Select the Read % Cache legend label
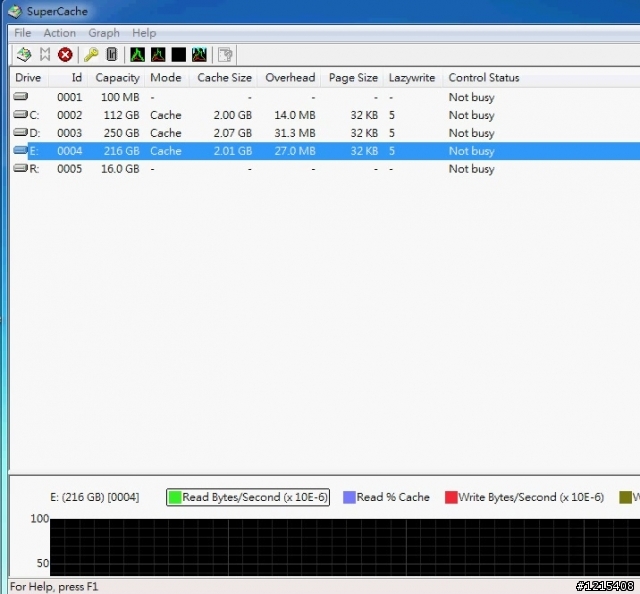Image resolution: width=640 pixels, height=594 pixels. coord(393,497)
